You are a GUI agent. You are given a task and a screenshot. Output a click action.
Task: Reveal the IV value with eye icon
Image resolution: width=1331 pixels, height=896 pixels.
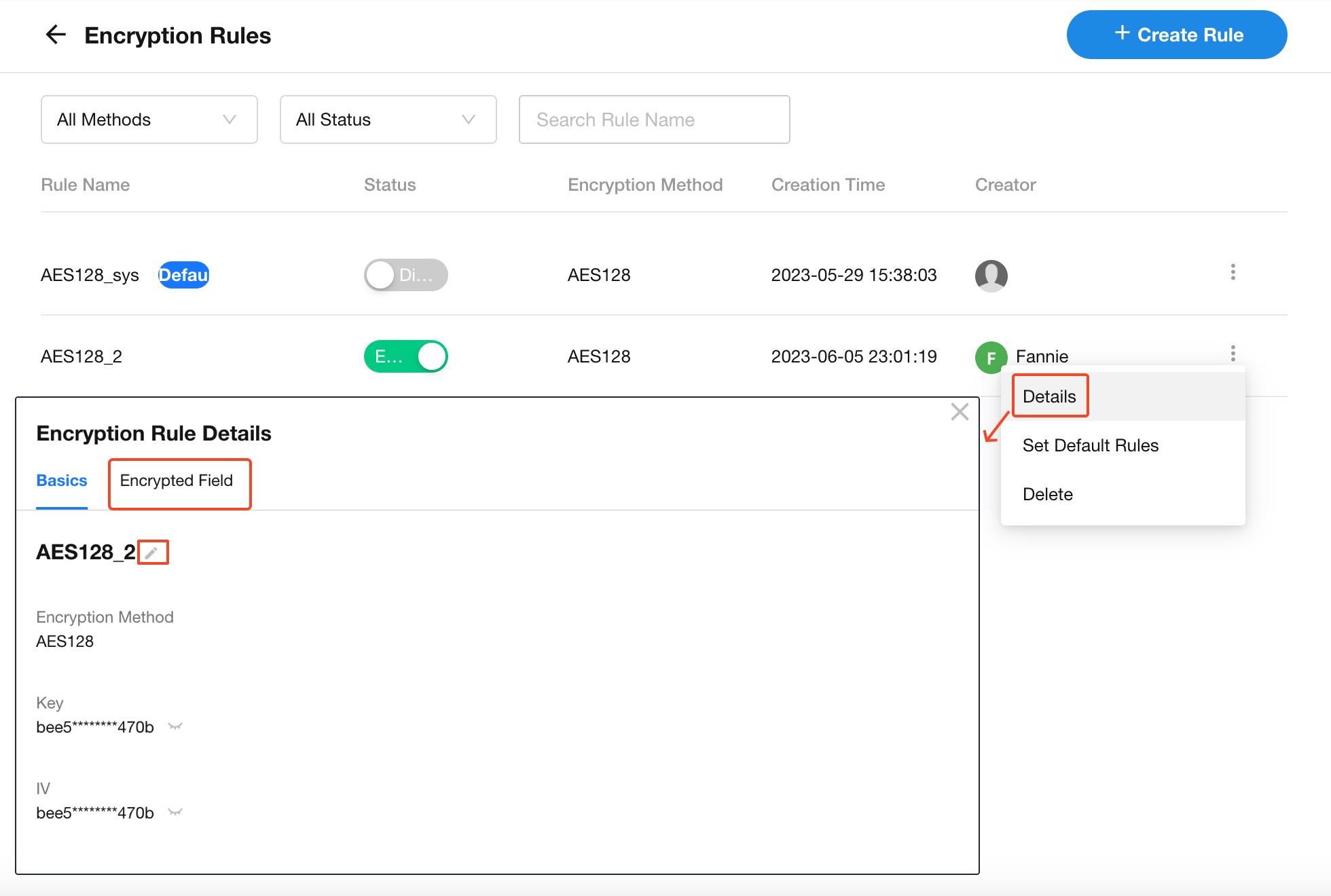[175, 813]
